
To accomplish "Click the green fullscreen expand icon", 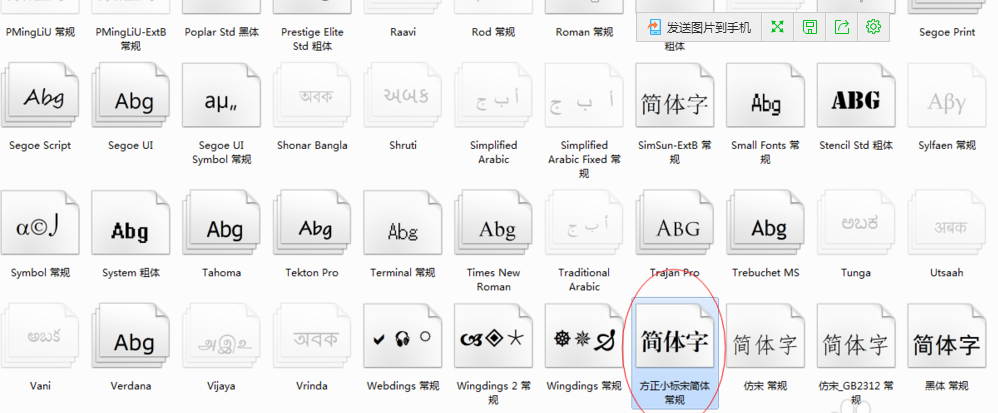I will tap(777, 27).
